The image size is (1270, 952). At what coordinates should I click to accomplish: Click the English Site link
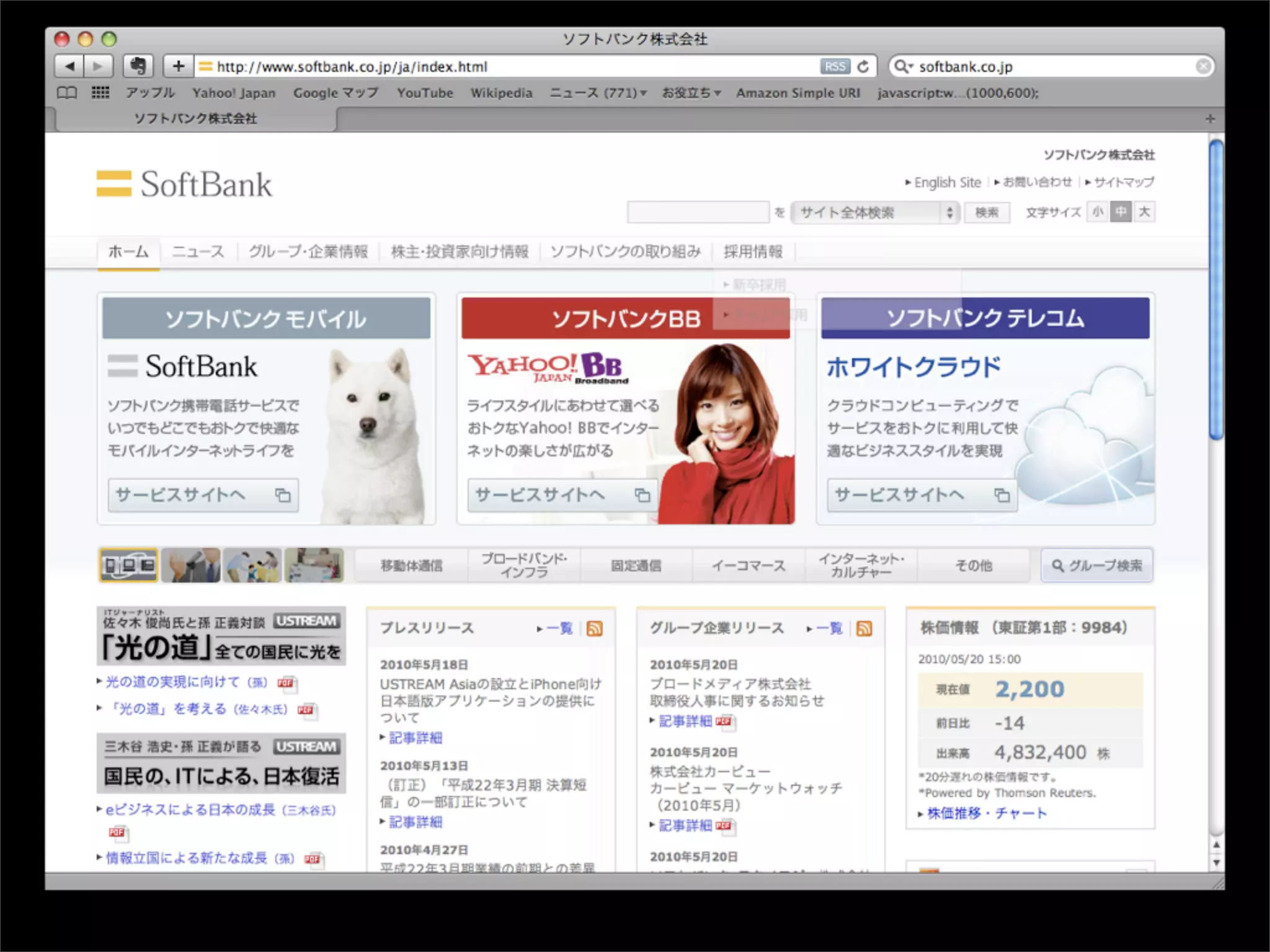point(947,182)
